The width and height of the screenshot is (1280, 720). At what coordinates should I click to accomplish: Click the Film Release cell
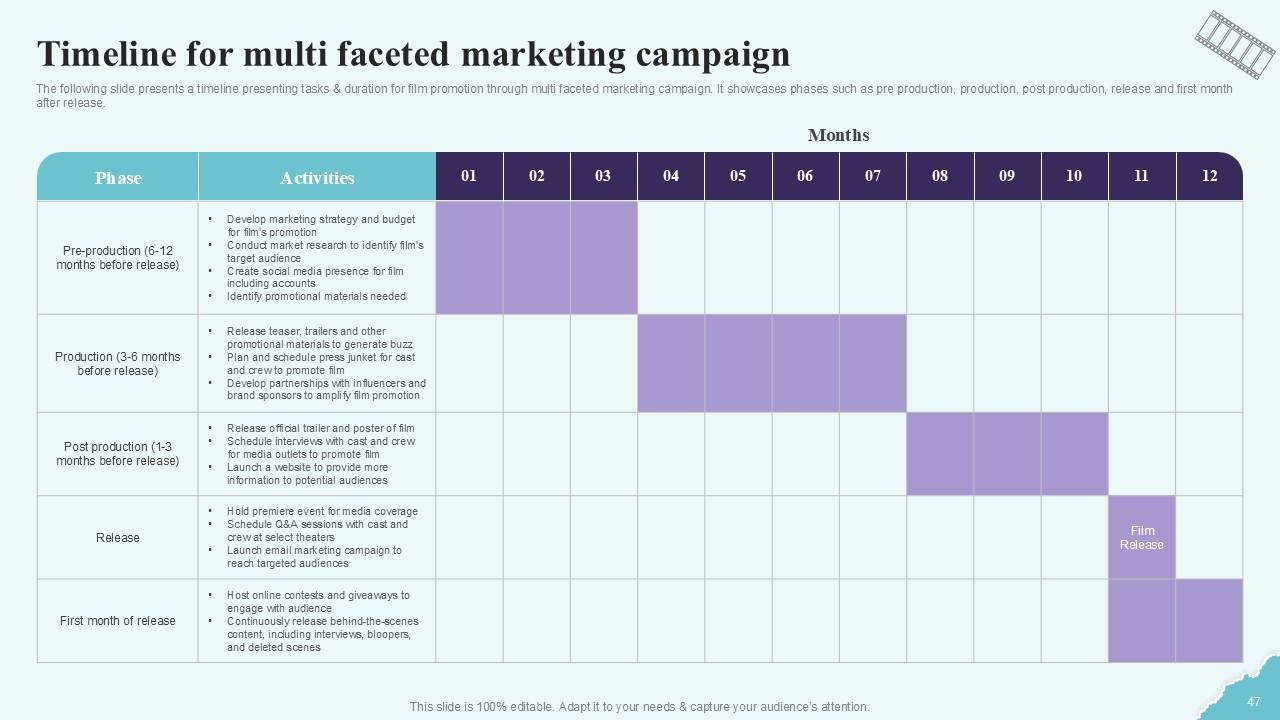tap(1142, 538)
